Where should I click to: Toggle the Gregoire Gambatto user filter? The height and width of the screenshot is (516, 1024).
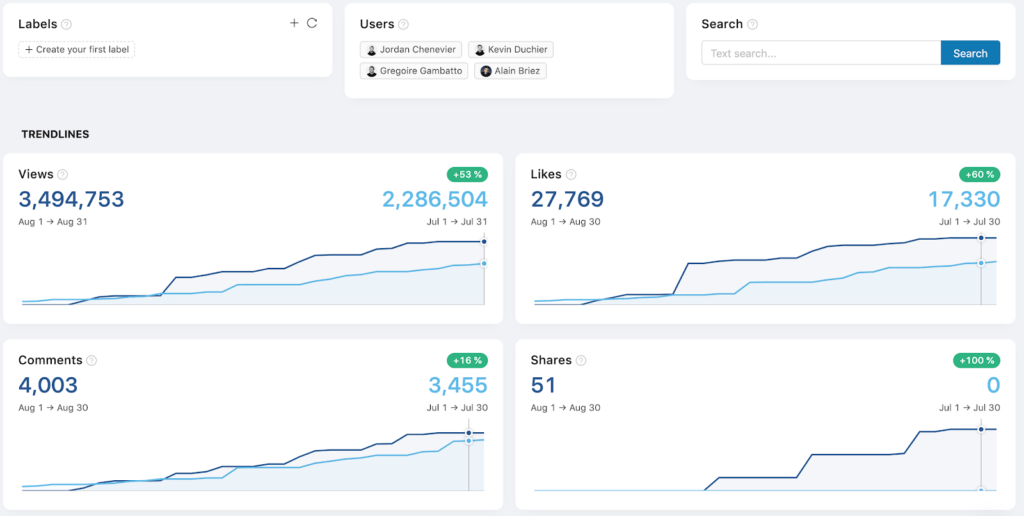coord(415,71)
